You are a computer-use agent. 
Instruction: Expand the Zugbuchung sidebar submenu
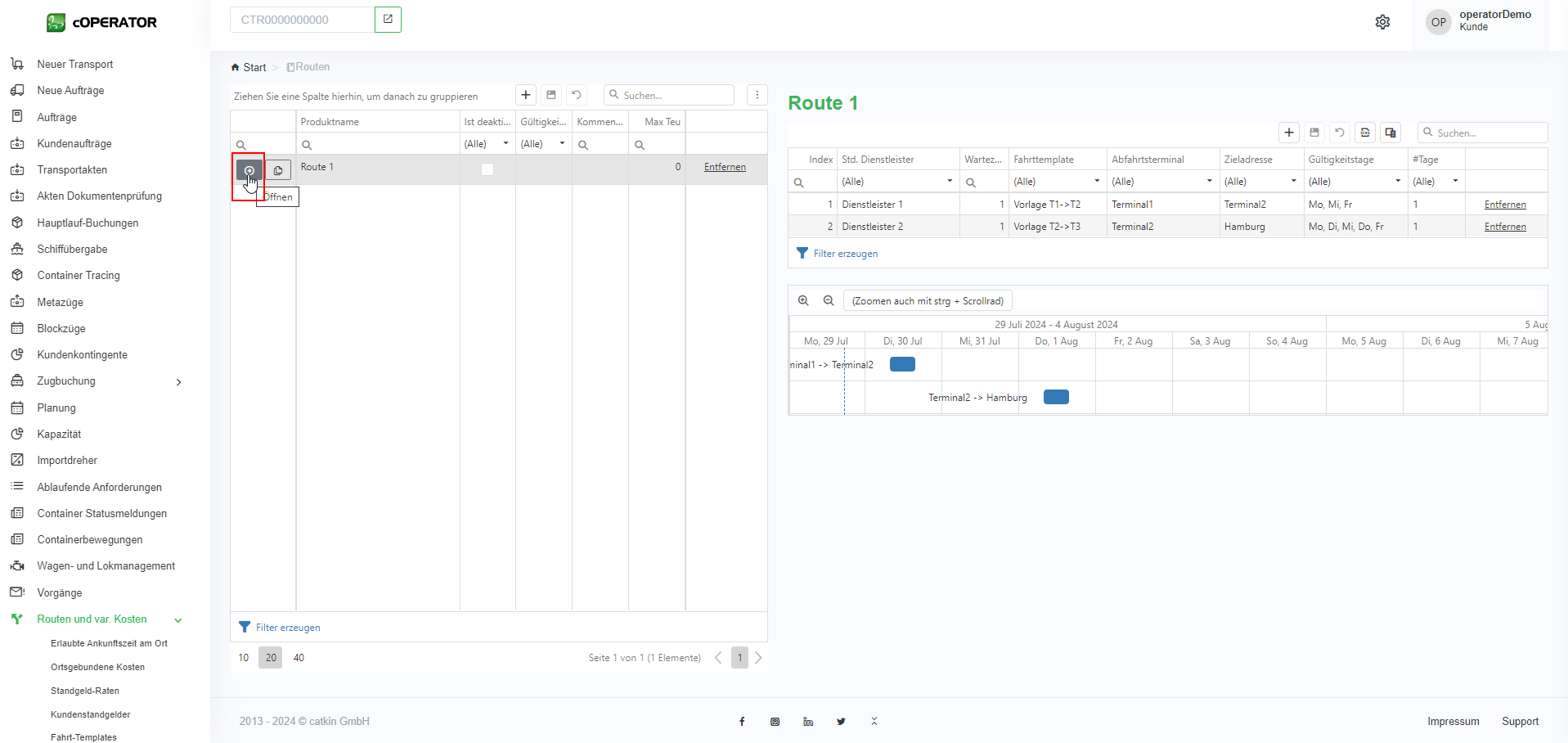coord(178,382)
